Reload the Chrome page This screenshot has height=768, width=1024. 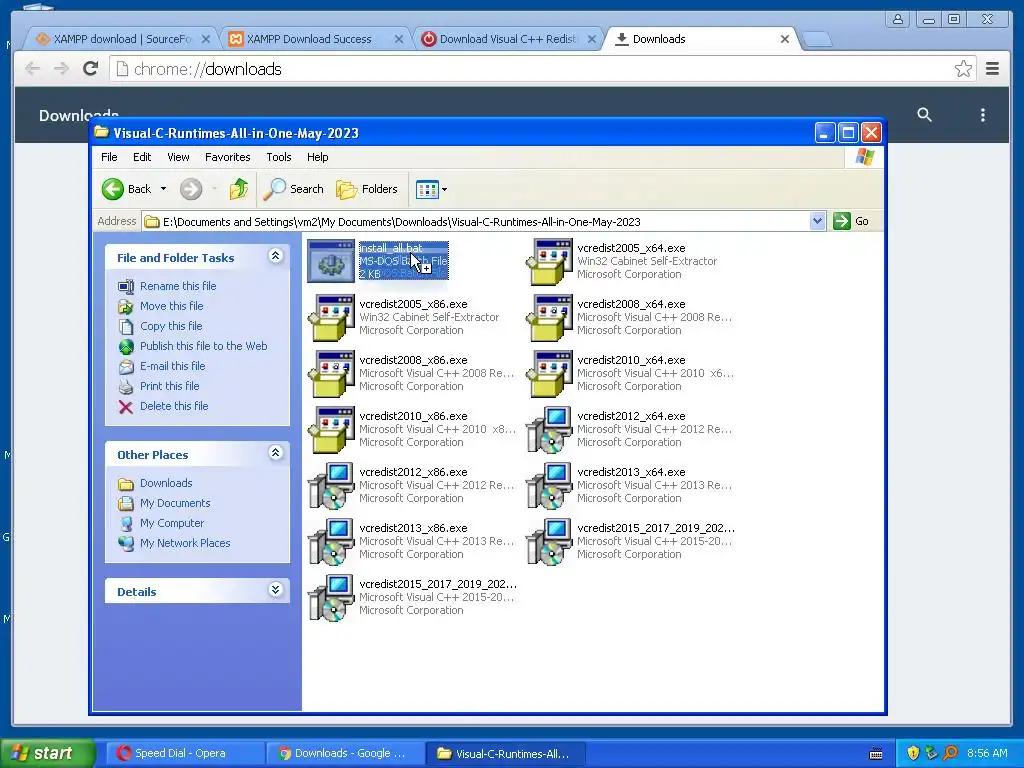[91, 69]
